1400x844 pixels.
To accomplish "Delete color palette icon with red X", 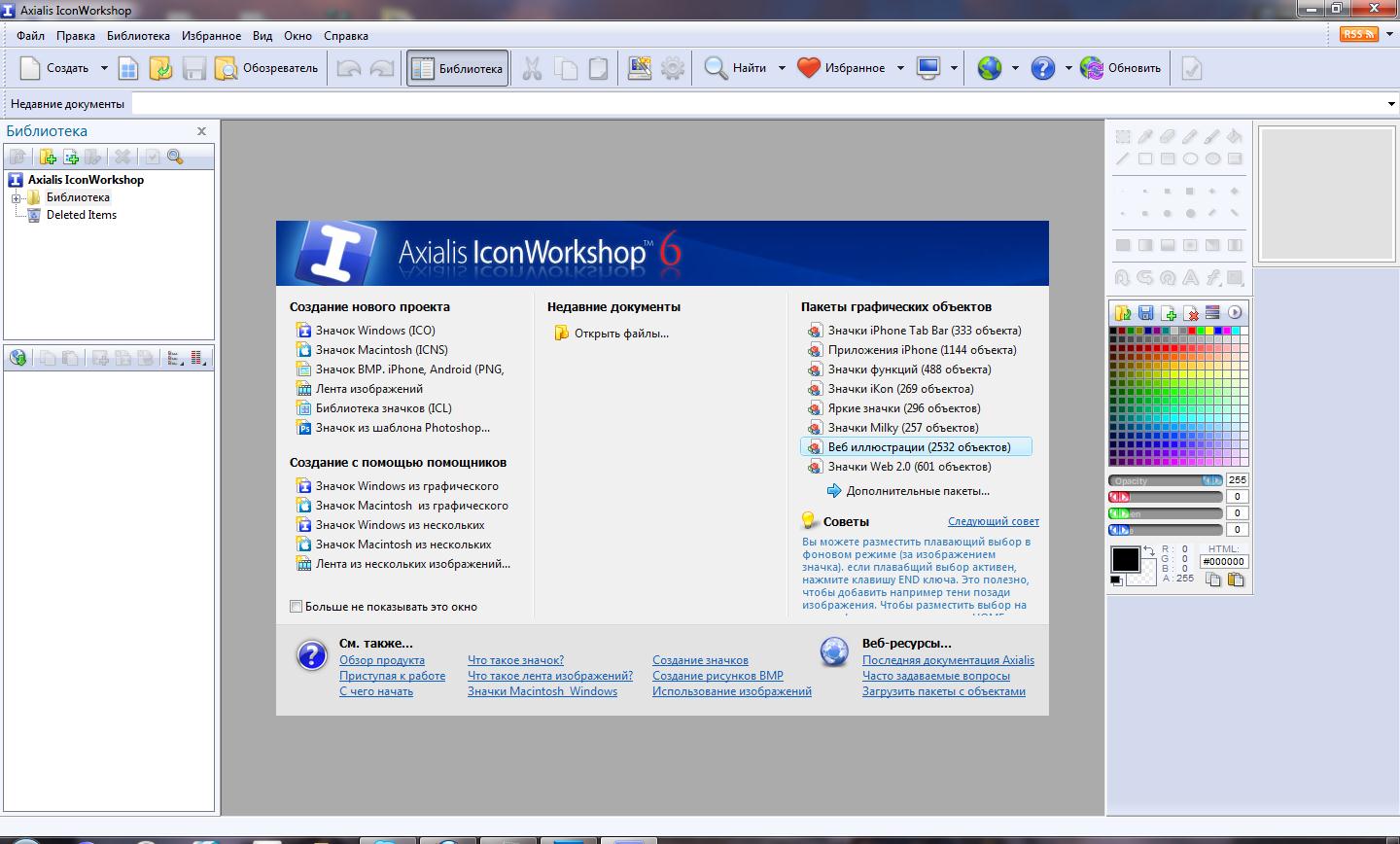I will 1190,313.
